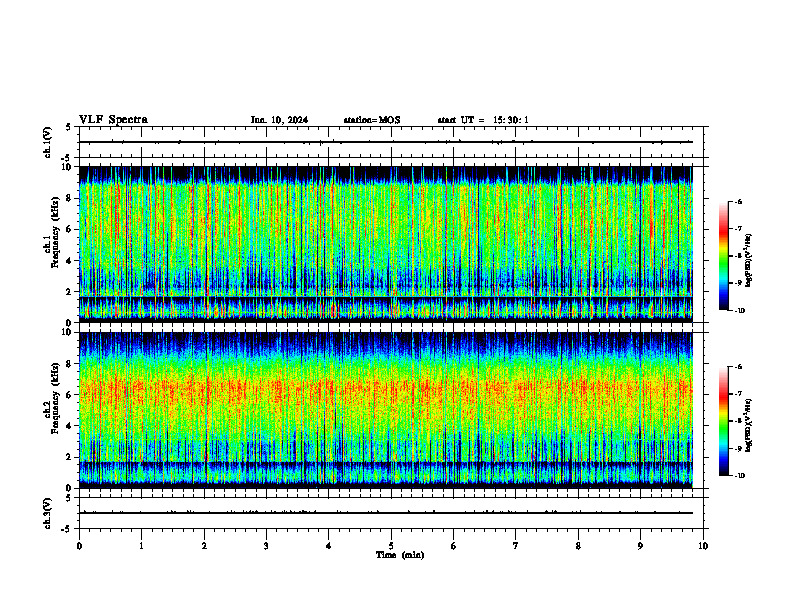Click time axis tick label "3"
Image resolution: width=792 pixels, height=612 pixels.
coord(266,546)
